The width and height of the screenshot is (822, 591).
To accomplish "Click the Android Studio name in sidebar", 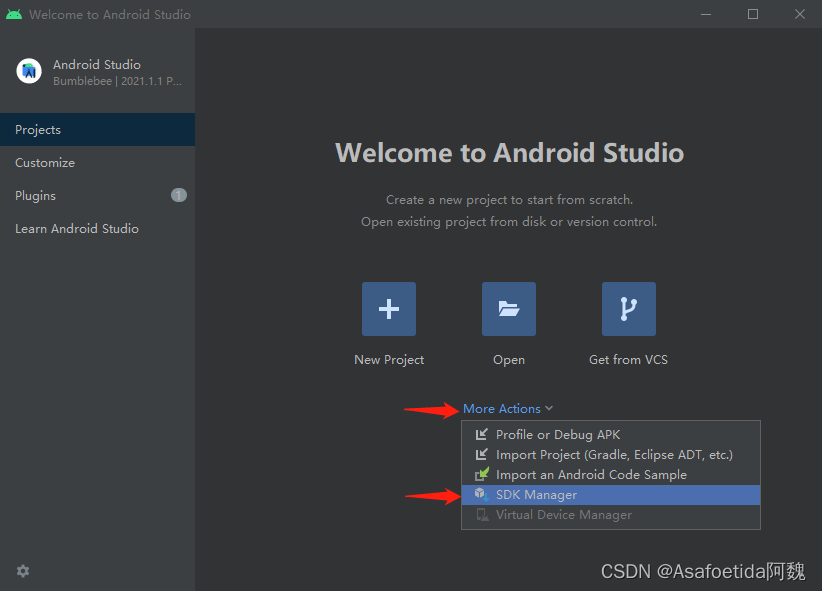I will click(x=97, y=65).
